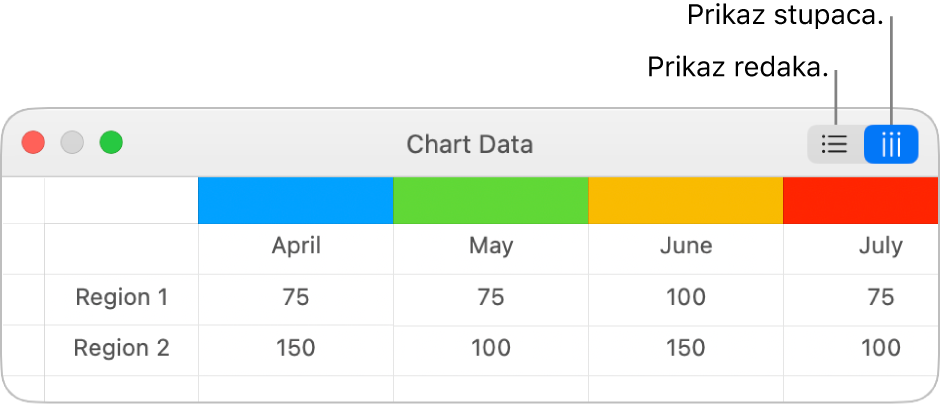
Task: Select the June column header cell
Action: 686,246
